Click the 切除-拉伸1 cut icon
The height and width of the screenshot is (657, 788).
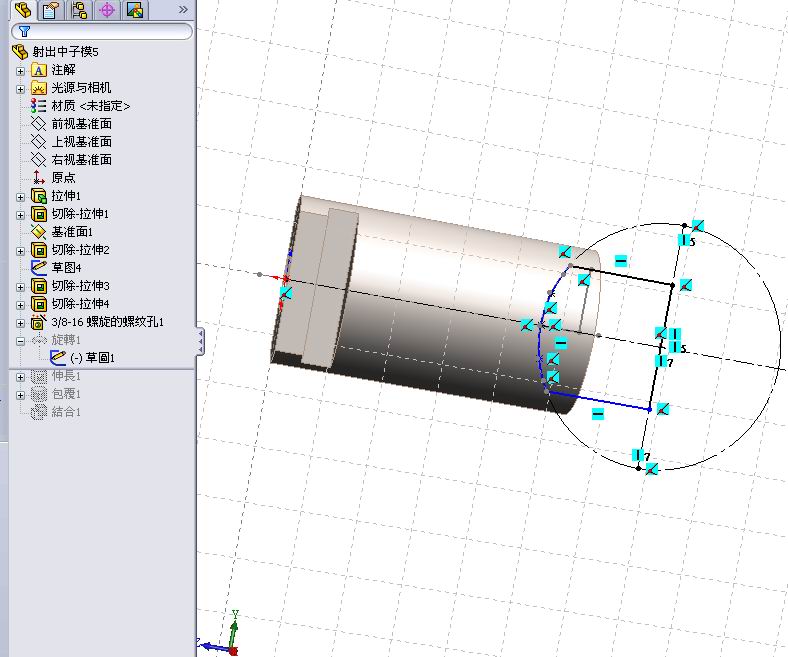pyautogui.click(x=39, y=214)
